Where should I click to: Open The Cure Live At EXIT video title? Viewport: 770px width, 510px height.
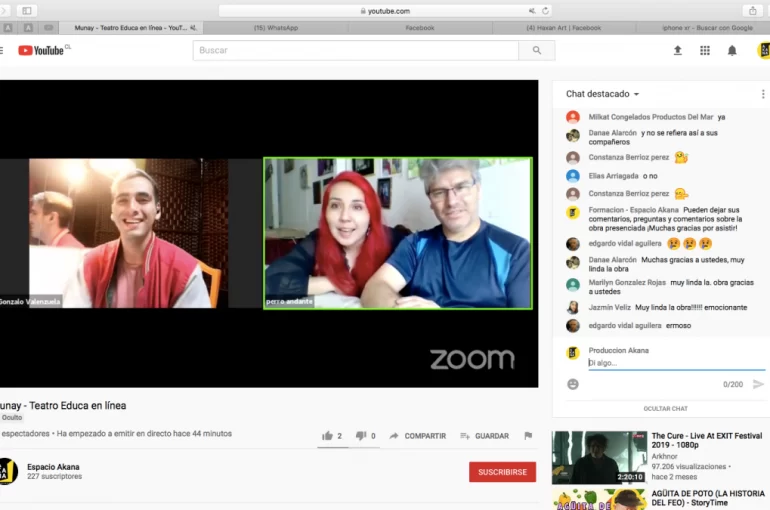coord(707,440)
